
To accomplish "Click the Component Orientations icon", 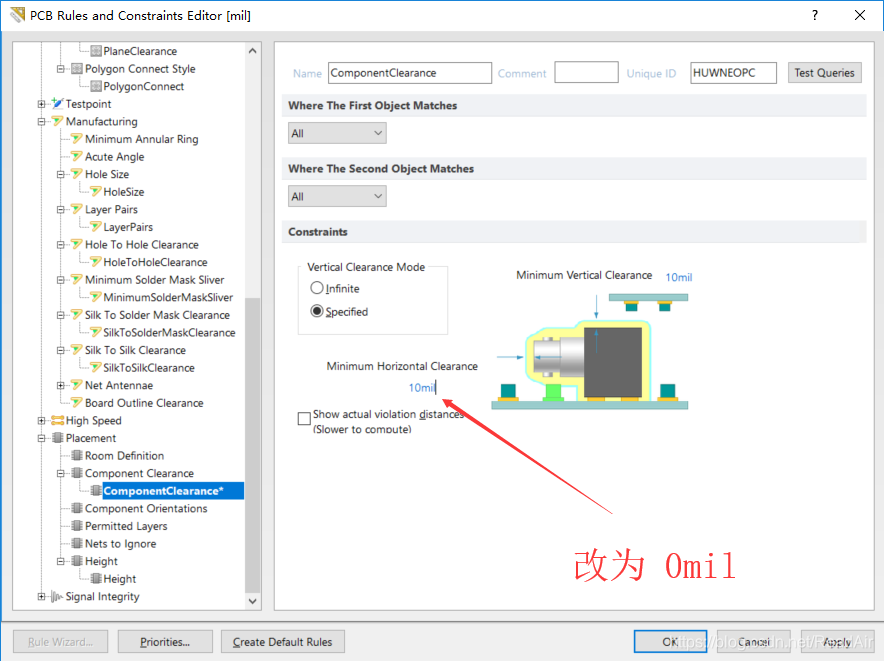I will [77, 508].
